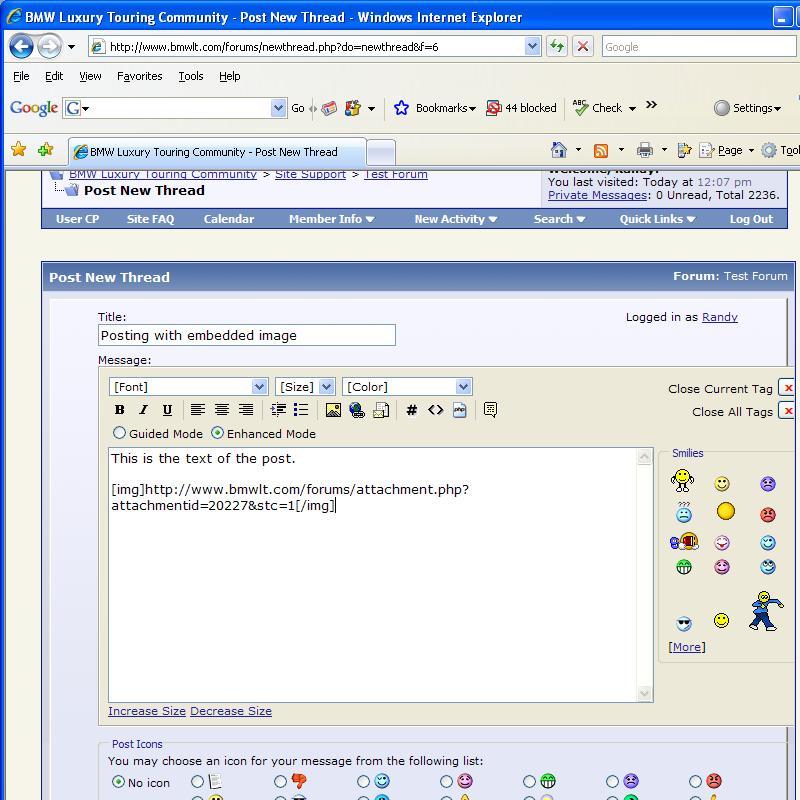Screen dimensions: 800x800
Task: Wrap text in HTML tags with <> icon
Action: [436, 410]
